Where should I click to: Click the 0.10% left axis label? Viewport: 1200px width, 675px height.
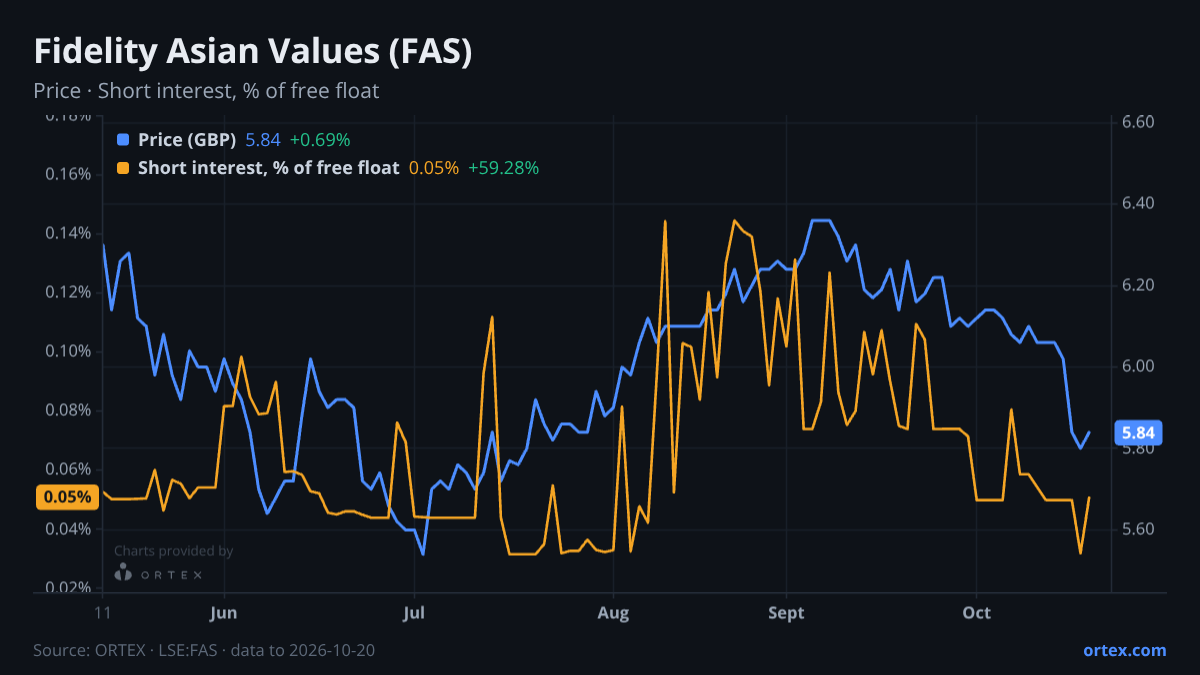click(68, 351)
